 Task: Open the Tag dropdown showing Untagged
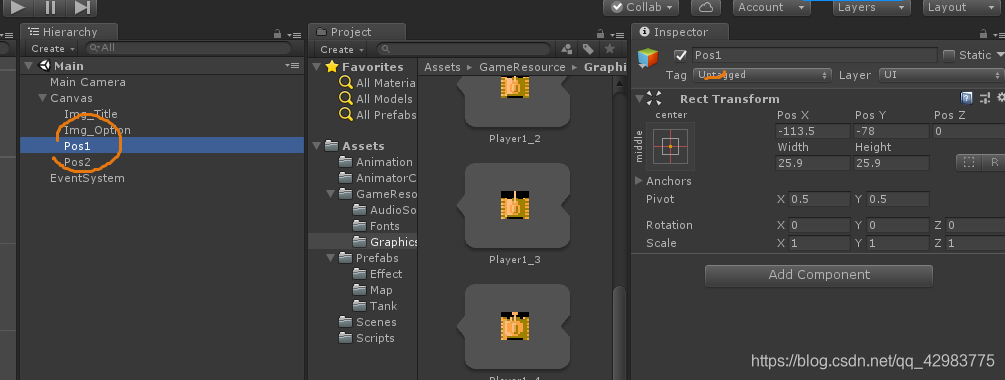(x=762, y=75)
